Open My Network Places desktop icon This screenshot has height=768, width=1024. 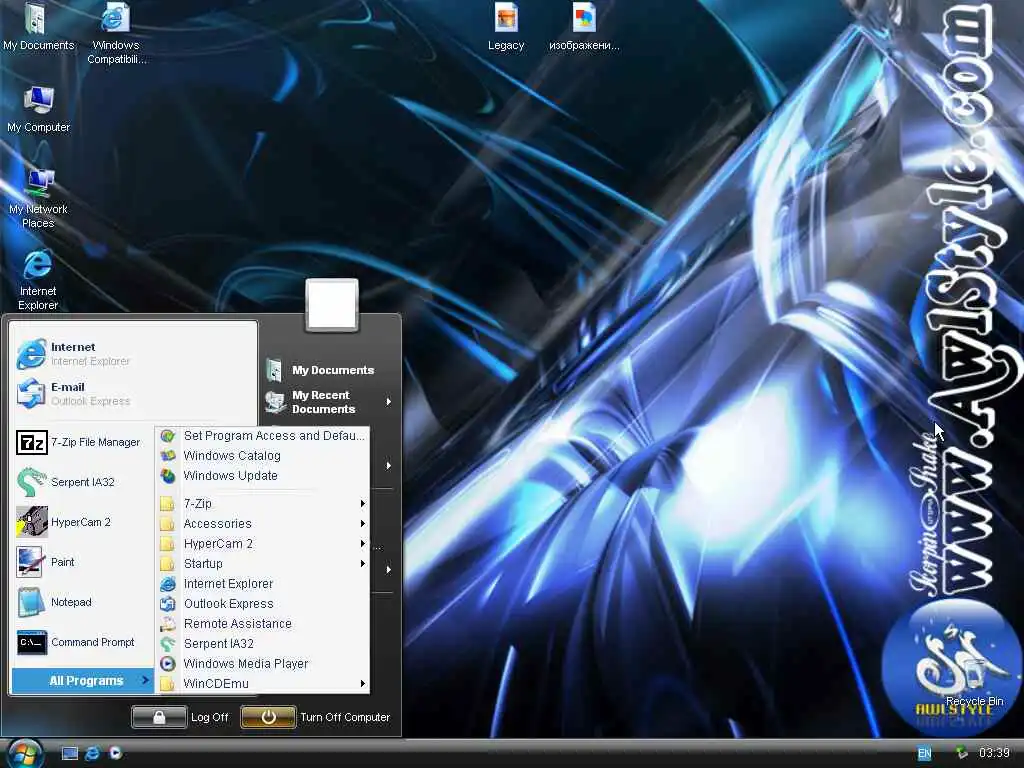(x=39, y=198)
